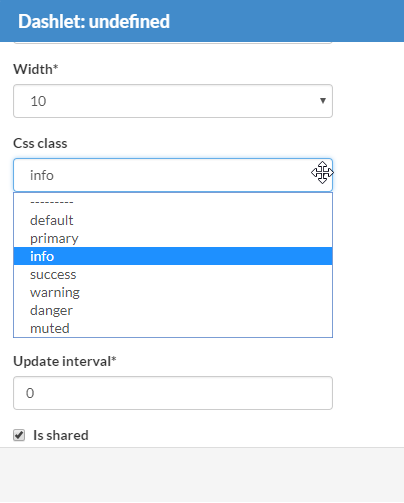Click the partially hidden field above Width

tap(173, 42)
